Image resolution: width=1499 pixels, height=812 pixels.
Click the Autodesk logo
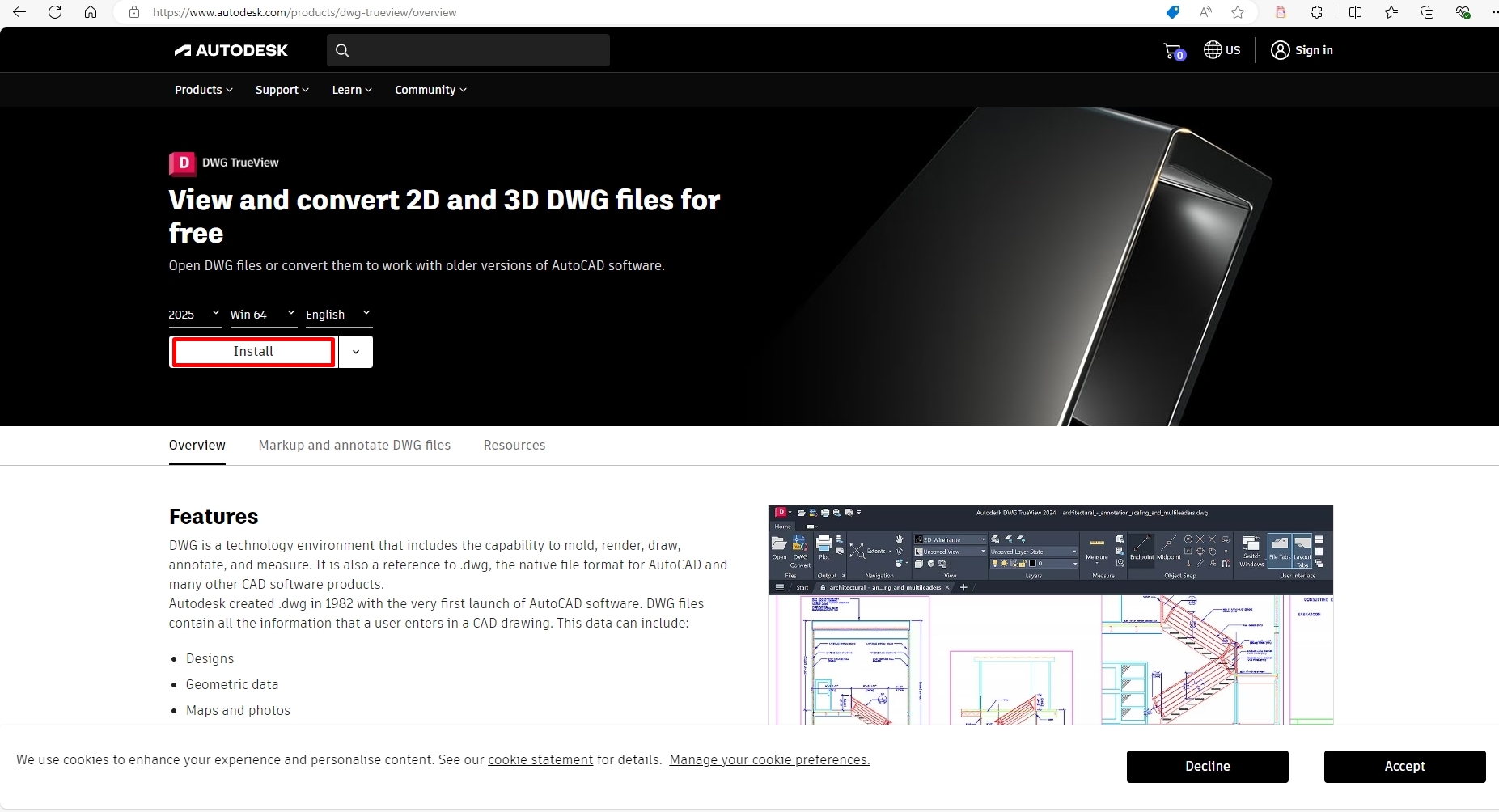231,50
